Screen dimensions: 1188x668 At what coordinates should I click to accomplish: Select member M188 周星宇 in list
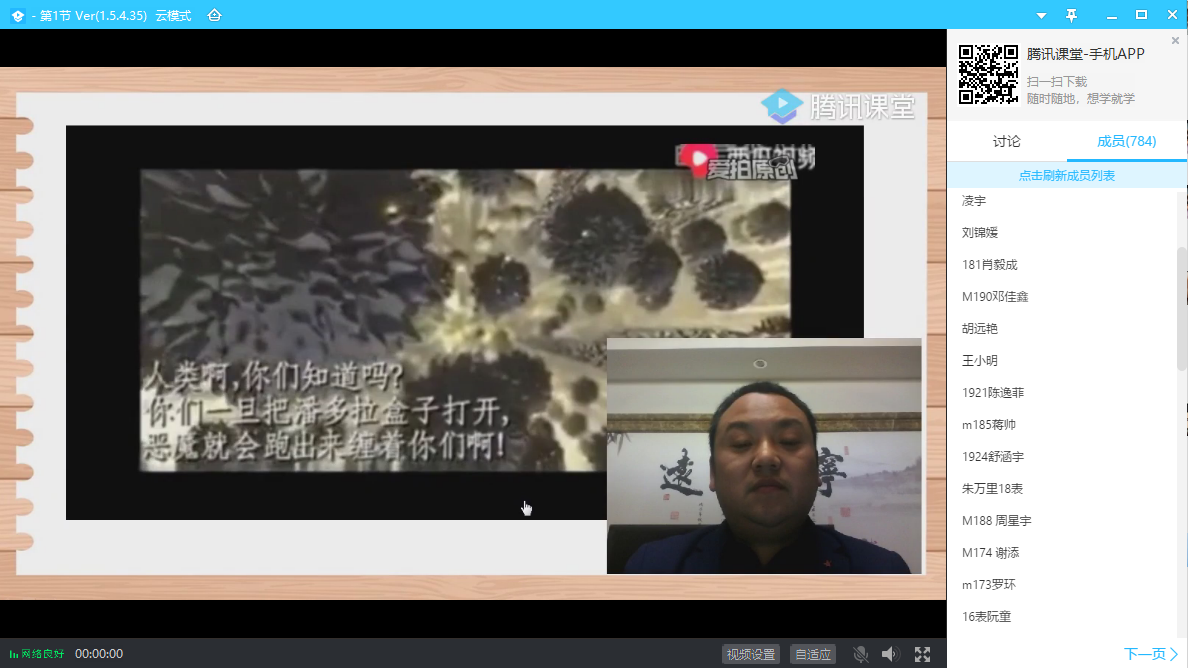pos(996,521)
